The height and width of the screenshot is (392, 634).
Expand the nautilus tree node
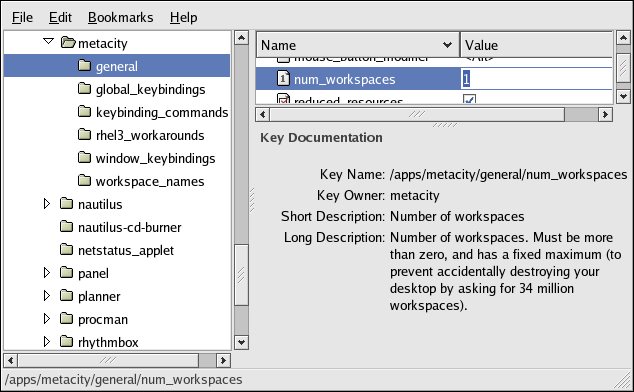47,203
